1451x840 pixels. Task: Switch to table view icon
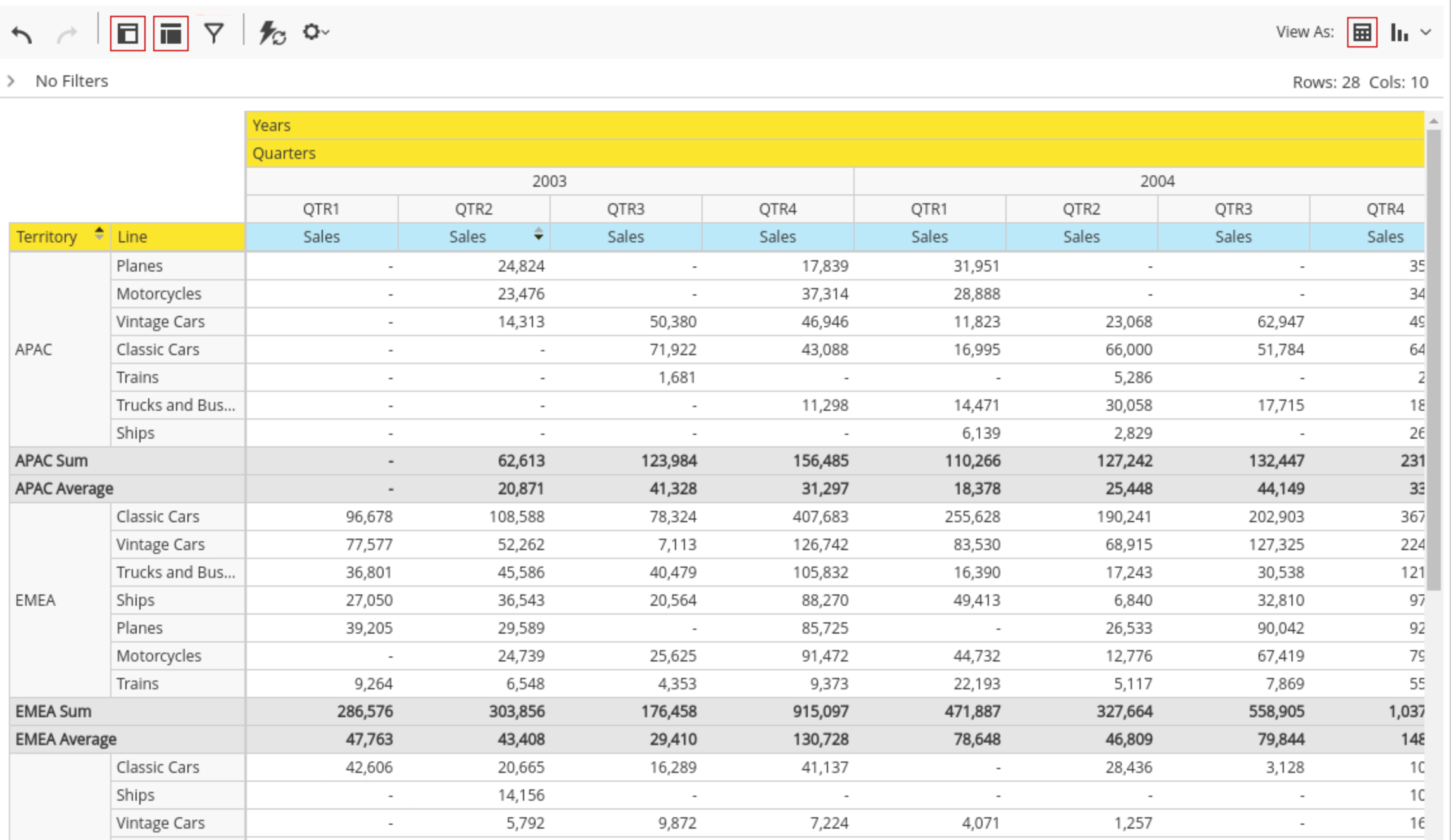click(1362, 32)
